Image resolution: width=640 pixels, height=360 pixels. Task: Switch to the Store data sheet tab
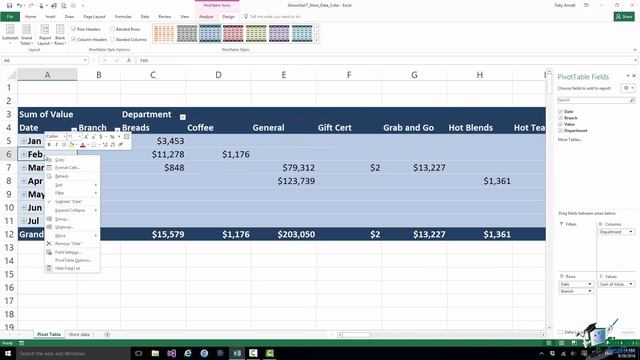click(x=79, y=334)
